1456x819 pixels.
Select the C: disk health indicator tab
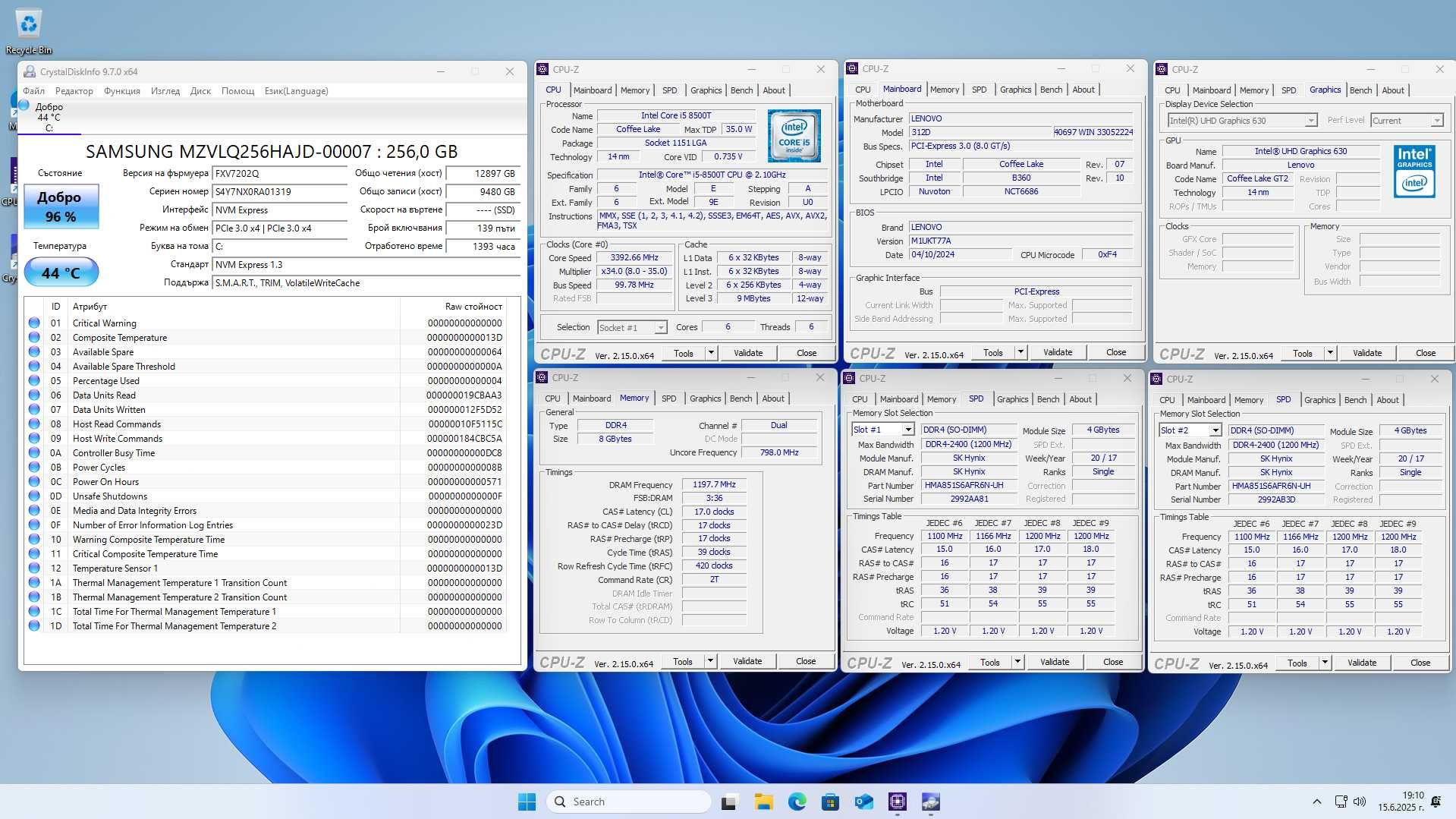pos(49,117)
